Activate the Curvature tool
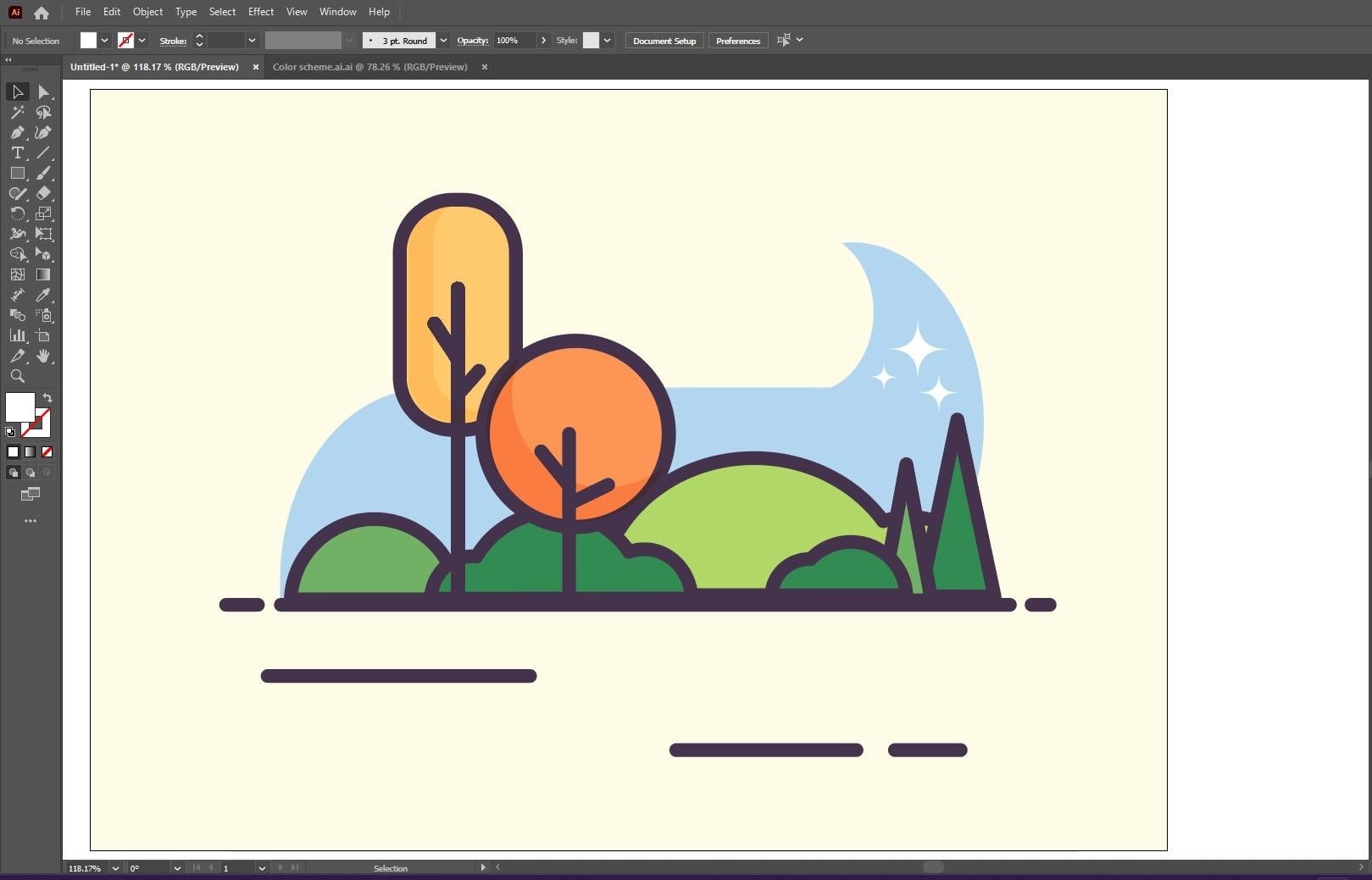Image resolution: width=1372 pixels, height=880 pixels. tap(43, 132)
